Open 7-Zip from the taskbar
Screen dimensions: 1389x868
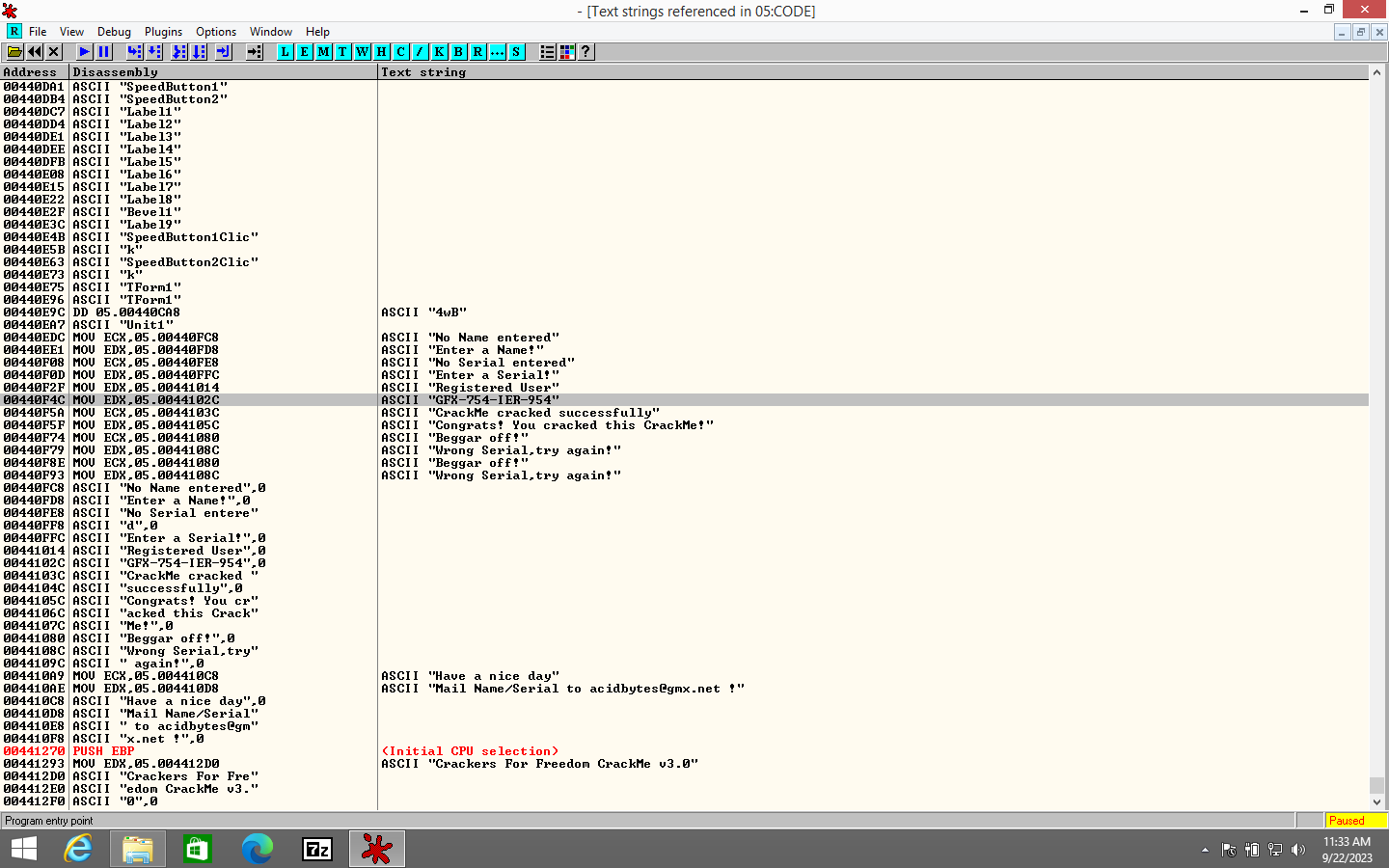tap(317, 849)
